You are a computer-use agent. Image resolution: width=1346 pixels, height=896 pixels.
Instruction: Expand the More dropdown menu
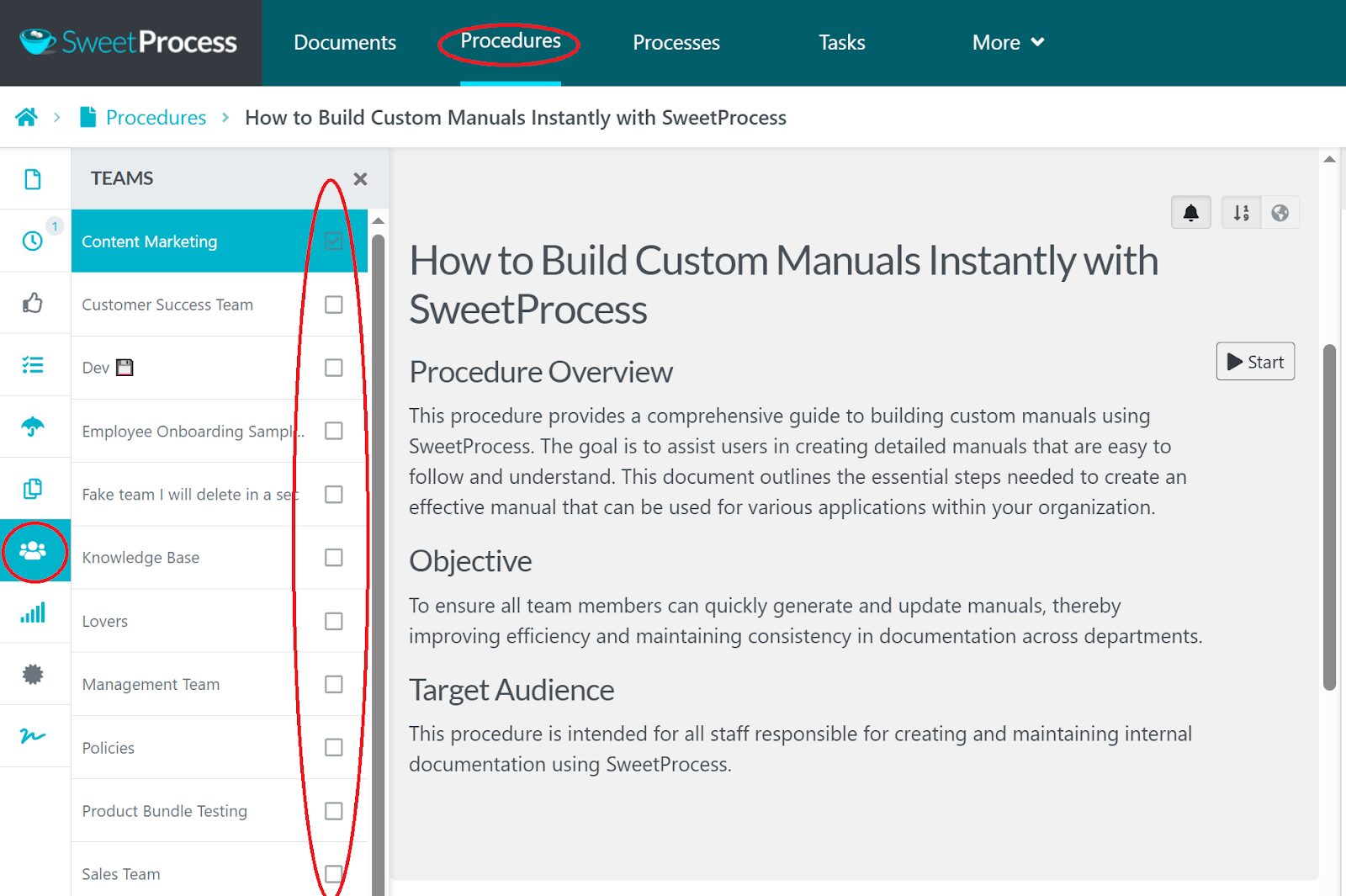click(x=1008, y=42)
